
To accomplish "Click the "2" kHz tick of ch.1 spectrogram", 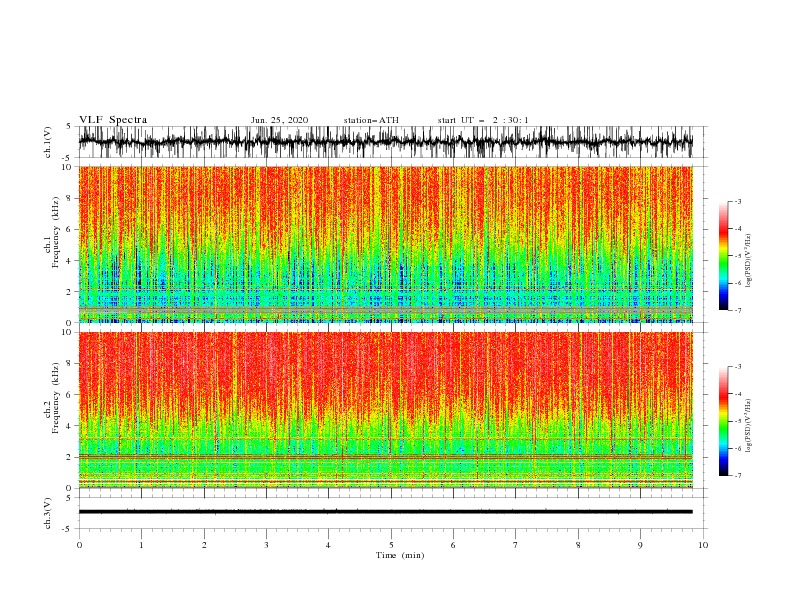I will [69, 291].
